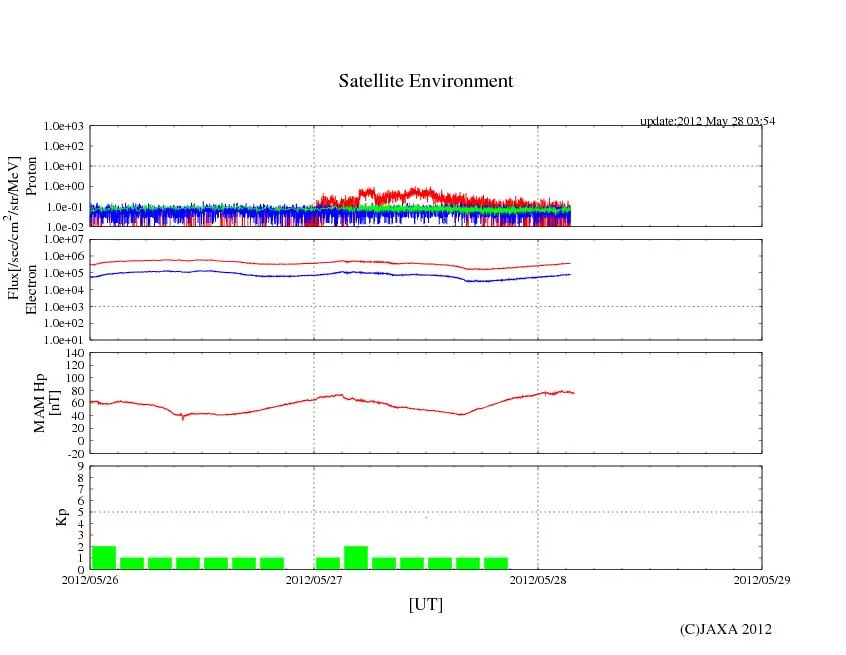Click the Flux units axis label

pyautogui.click(x=14, y=229)
